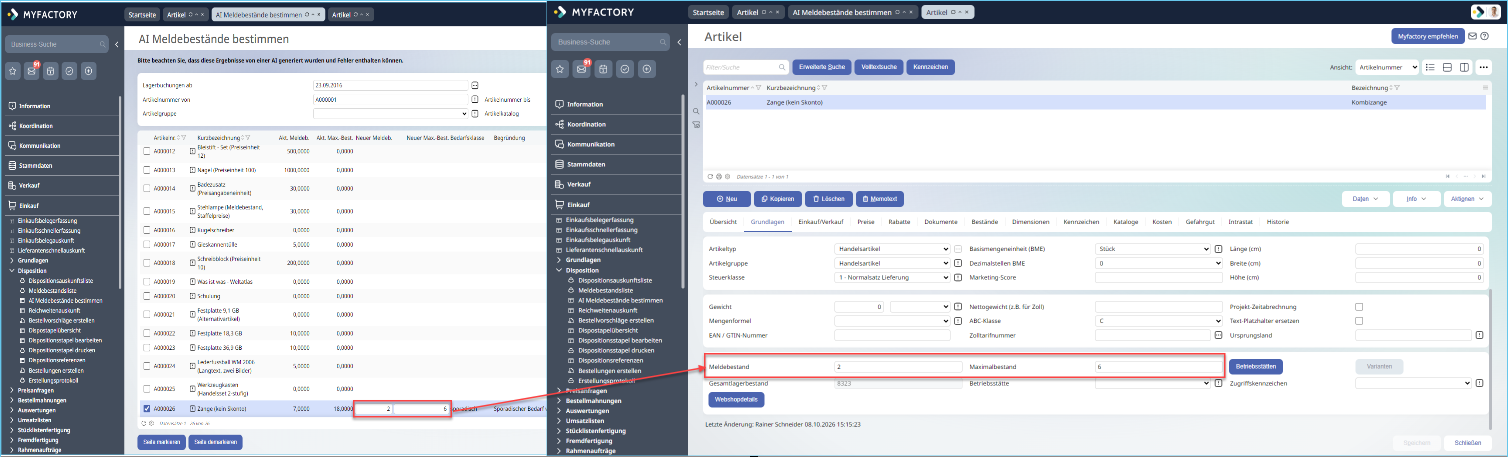
Task: Toggle Text-Platzhalter ersetzen checkbox
Action: [x=1359, y=320]
